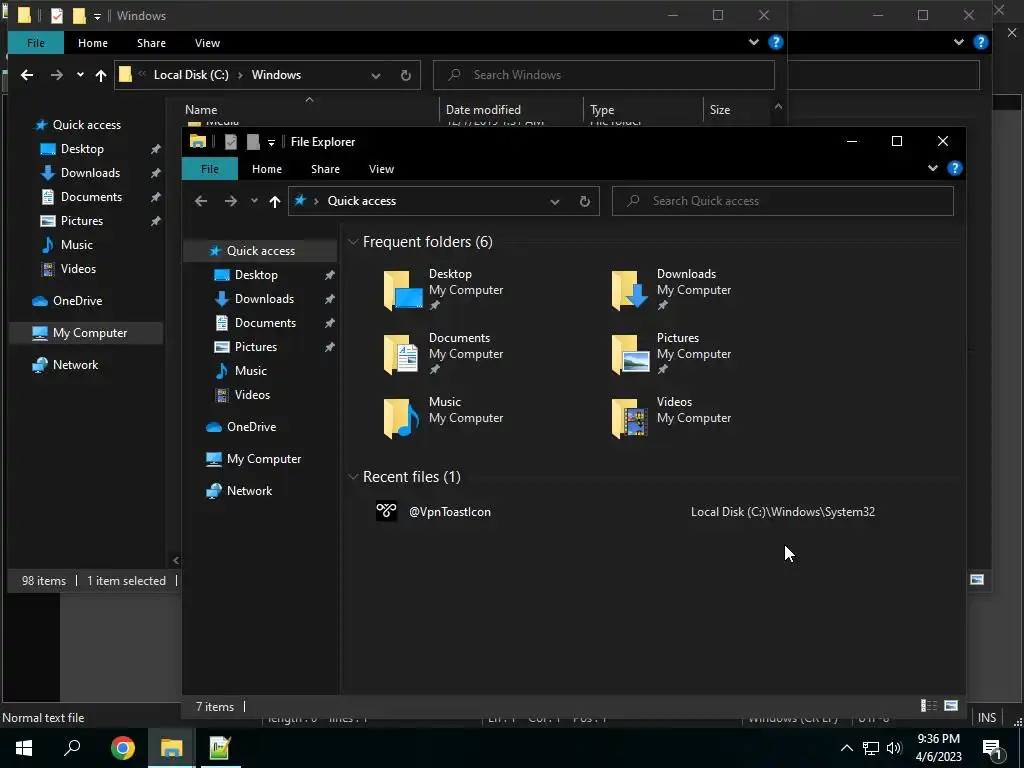Open taskbar search
The width and height of the screenshot is (1024, 768).
72,748
